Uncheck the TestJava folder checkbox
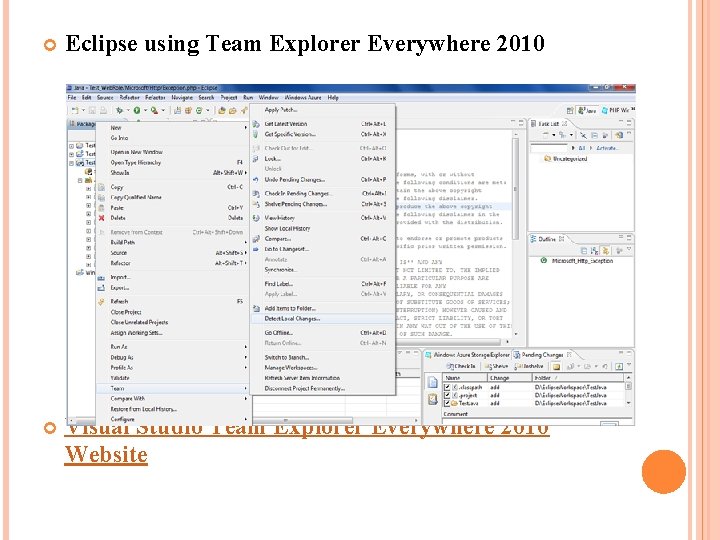 [447, 403]
